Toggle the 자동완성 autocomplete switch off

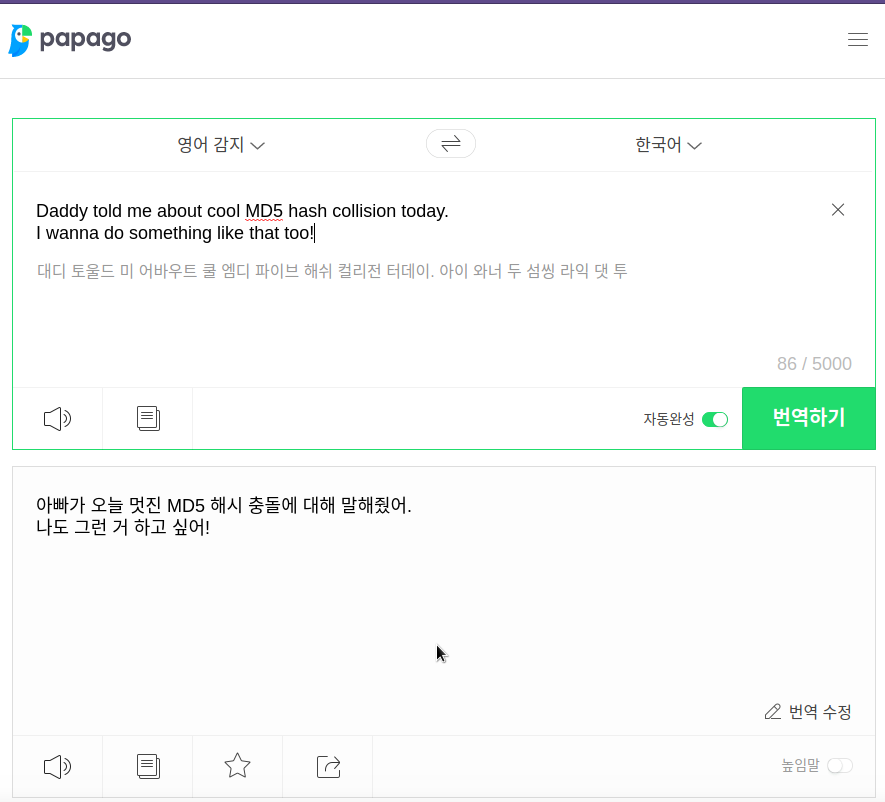(715, 419)
